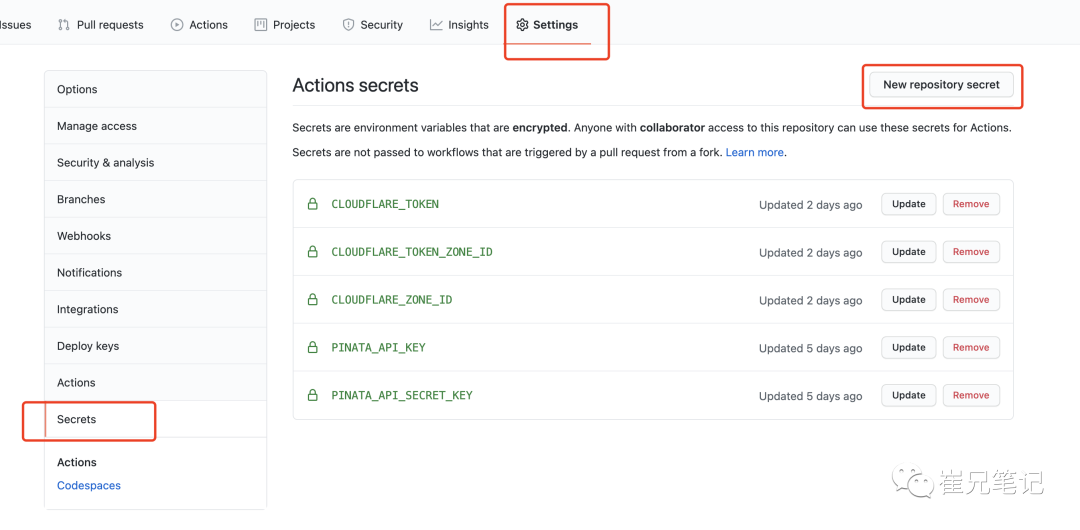This screenshot has height=530, width=1080.
Task: Click lock icon beside PINATA_API_KEY
Action: point(312,348)
